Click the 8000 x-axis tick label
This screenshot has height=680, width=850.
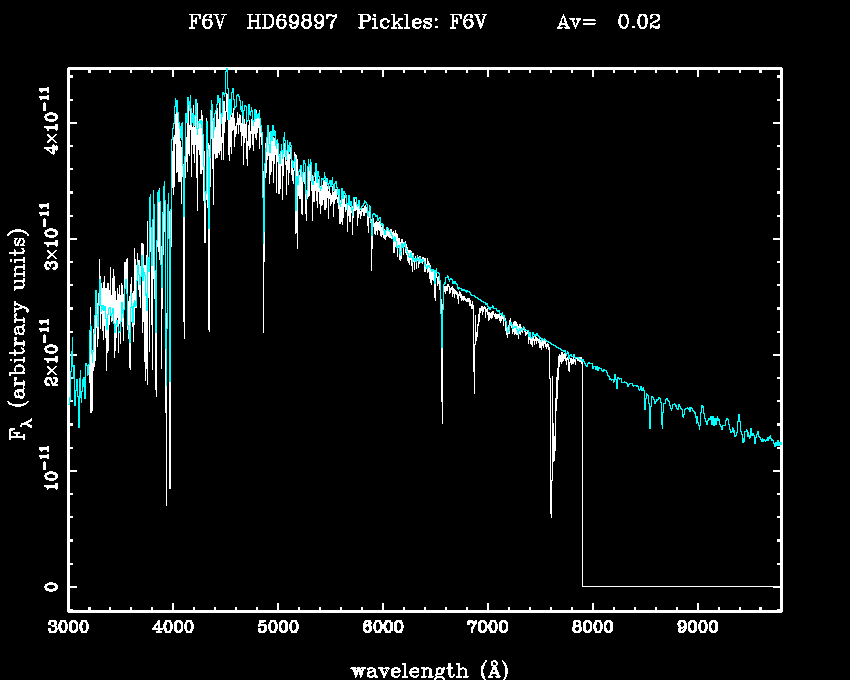click(592, 627)
